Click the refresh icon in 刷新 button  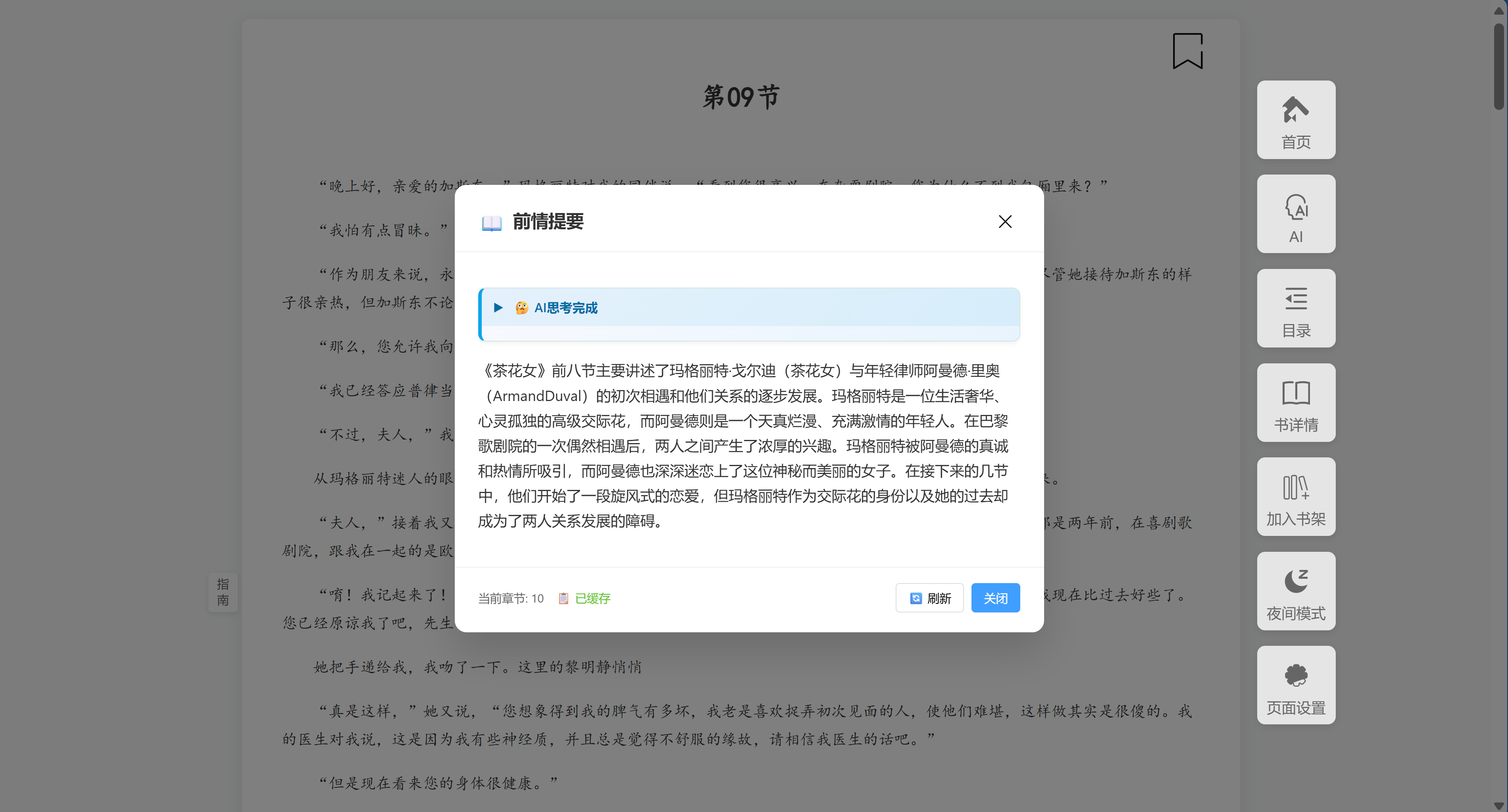pyautogui.click(x=916, y=599)
